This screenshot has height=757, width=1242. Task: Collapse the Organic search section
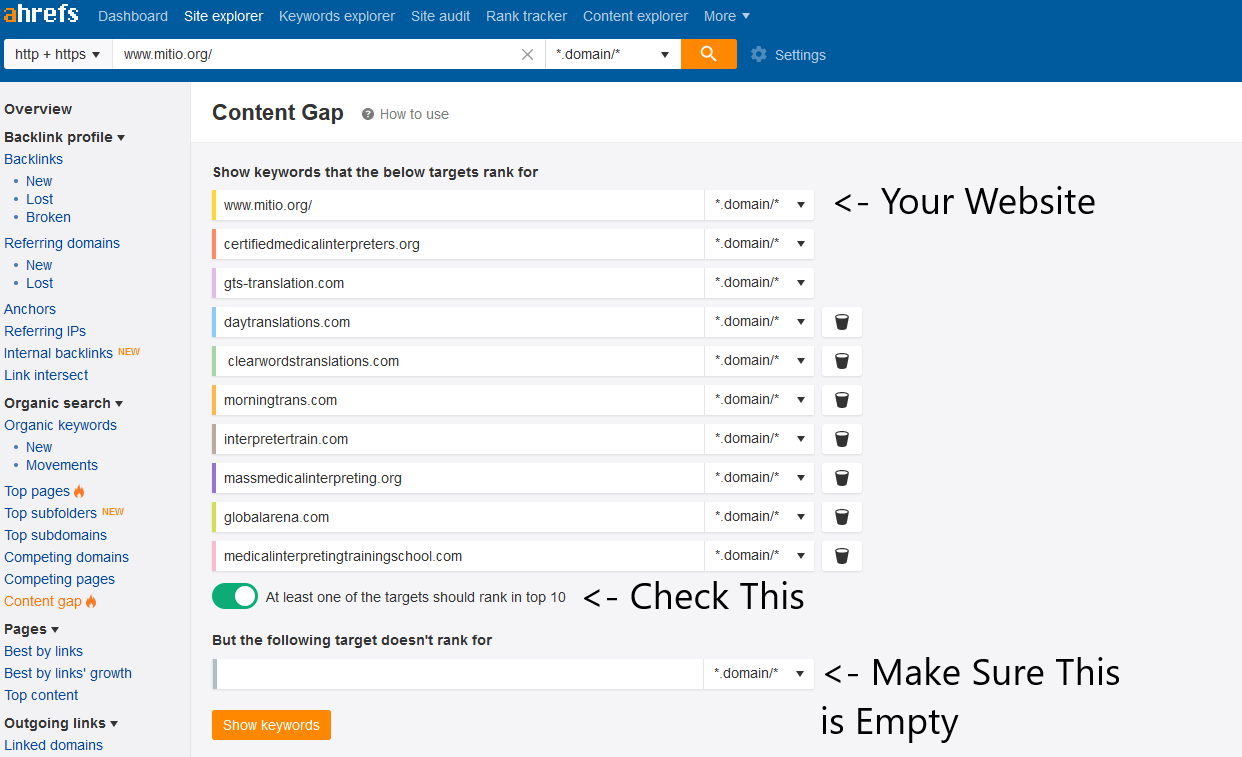[63, 403]
